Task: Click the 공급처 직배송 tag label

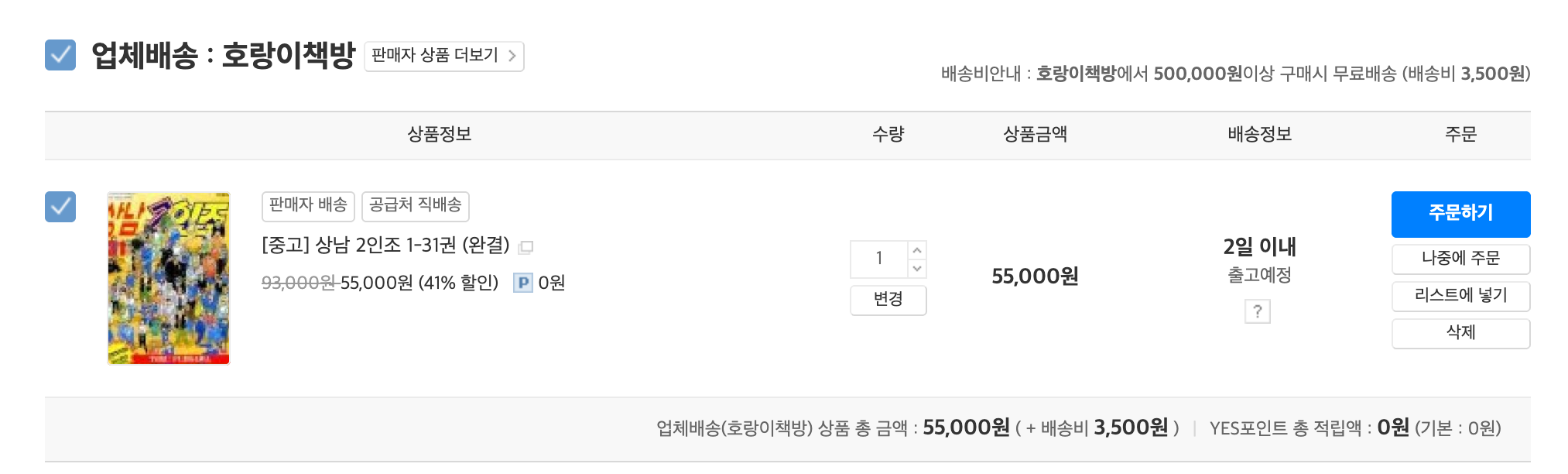Action: (x=416, y=205)
